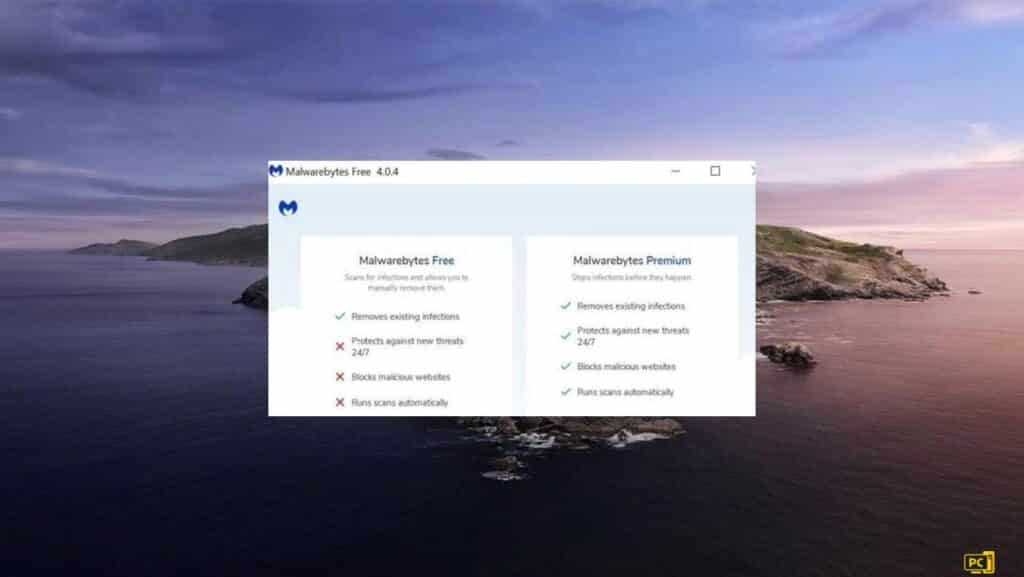
Task: Click "Runs scans automatically" text in Free card
Action: (x=400, y=403)
